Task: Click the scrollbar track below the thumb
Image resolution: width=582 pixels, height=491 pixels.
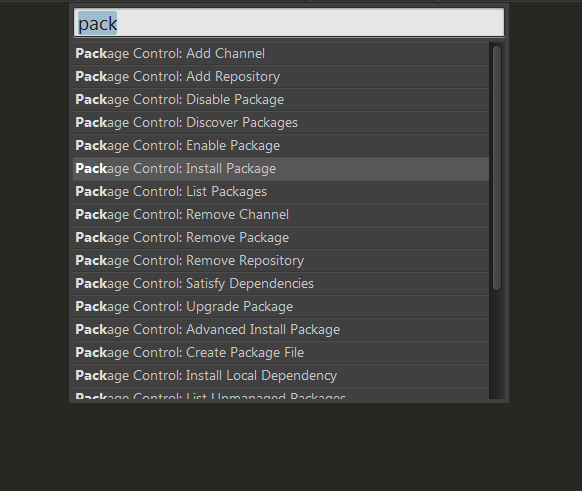Action: point(497,345)
